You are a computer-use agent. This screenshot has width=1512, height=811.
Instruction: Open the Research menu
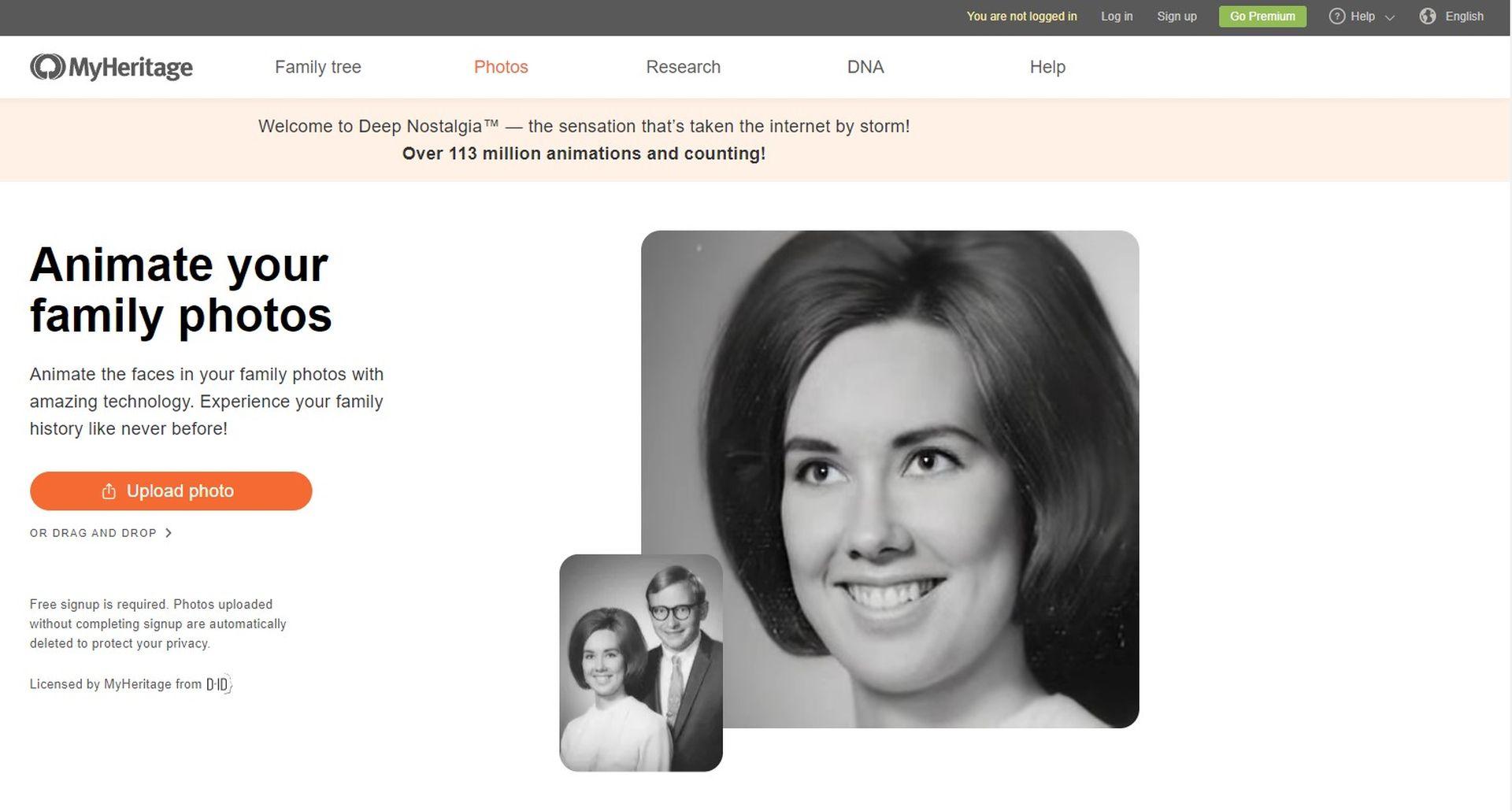[684, 67]
